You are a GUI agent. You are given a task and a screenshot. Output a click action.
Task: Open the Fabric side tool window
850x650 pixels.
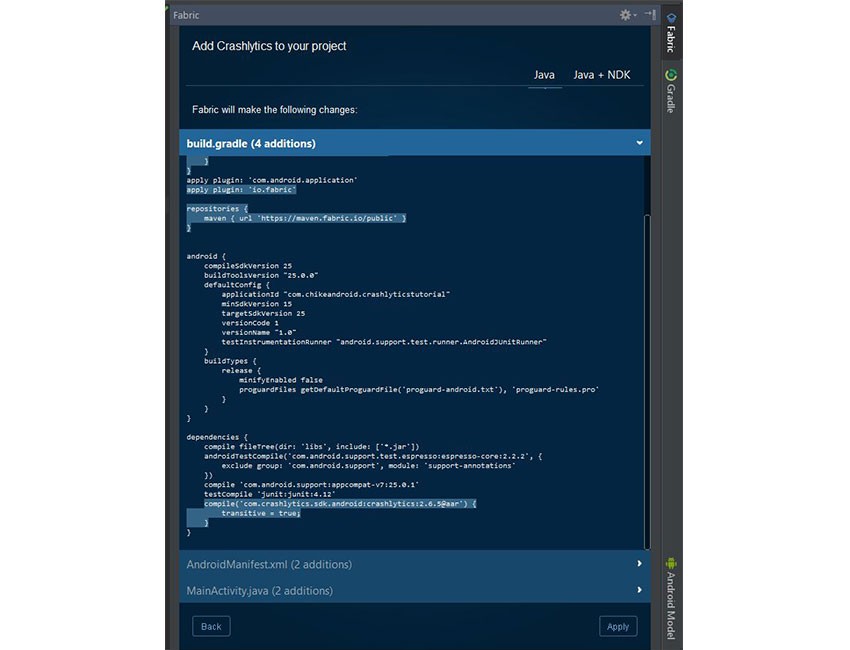coord(671,33)
